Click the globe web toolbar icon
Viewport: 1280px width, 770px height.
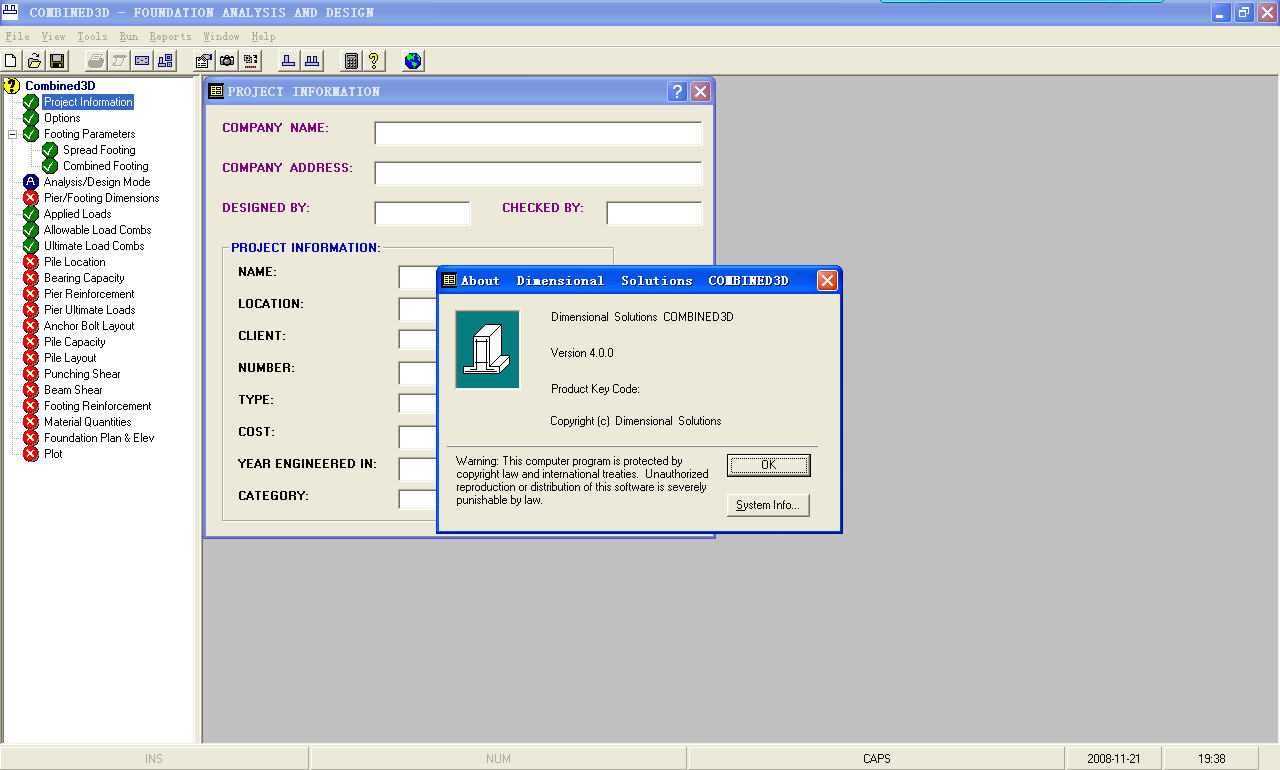click(413, 61)
